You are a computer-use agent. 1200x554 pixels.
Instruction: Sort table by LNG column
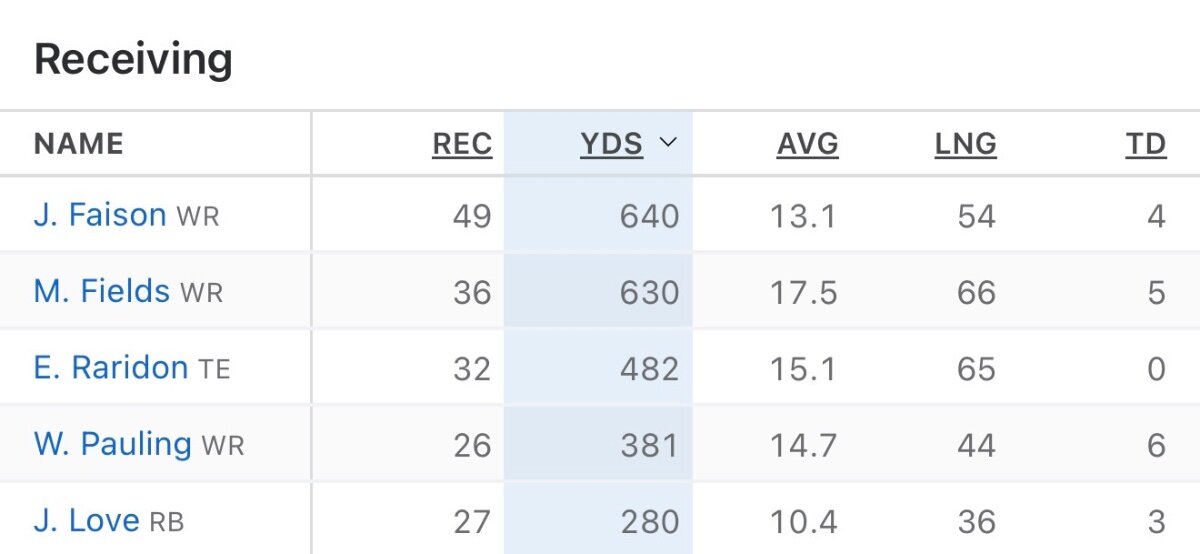(x=966, y=144)
